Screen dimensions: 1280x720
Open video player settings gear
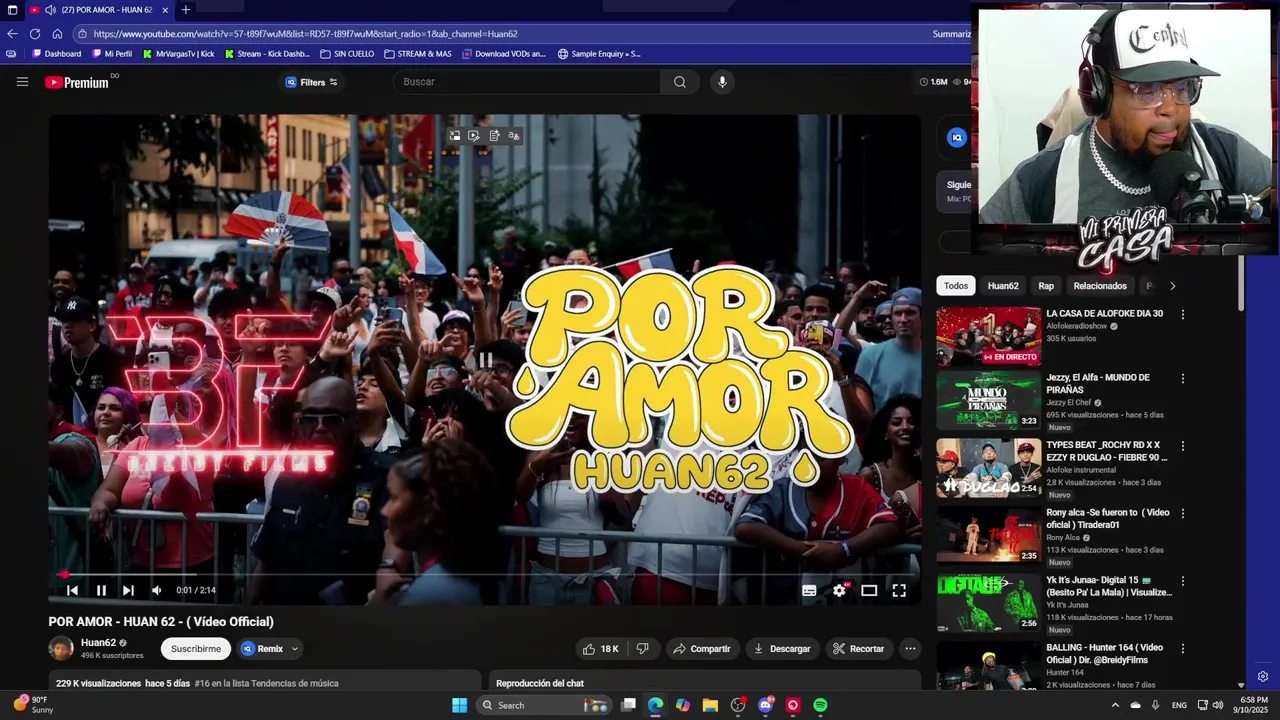tap(839, 590)
